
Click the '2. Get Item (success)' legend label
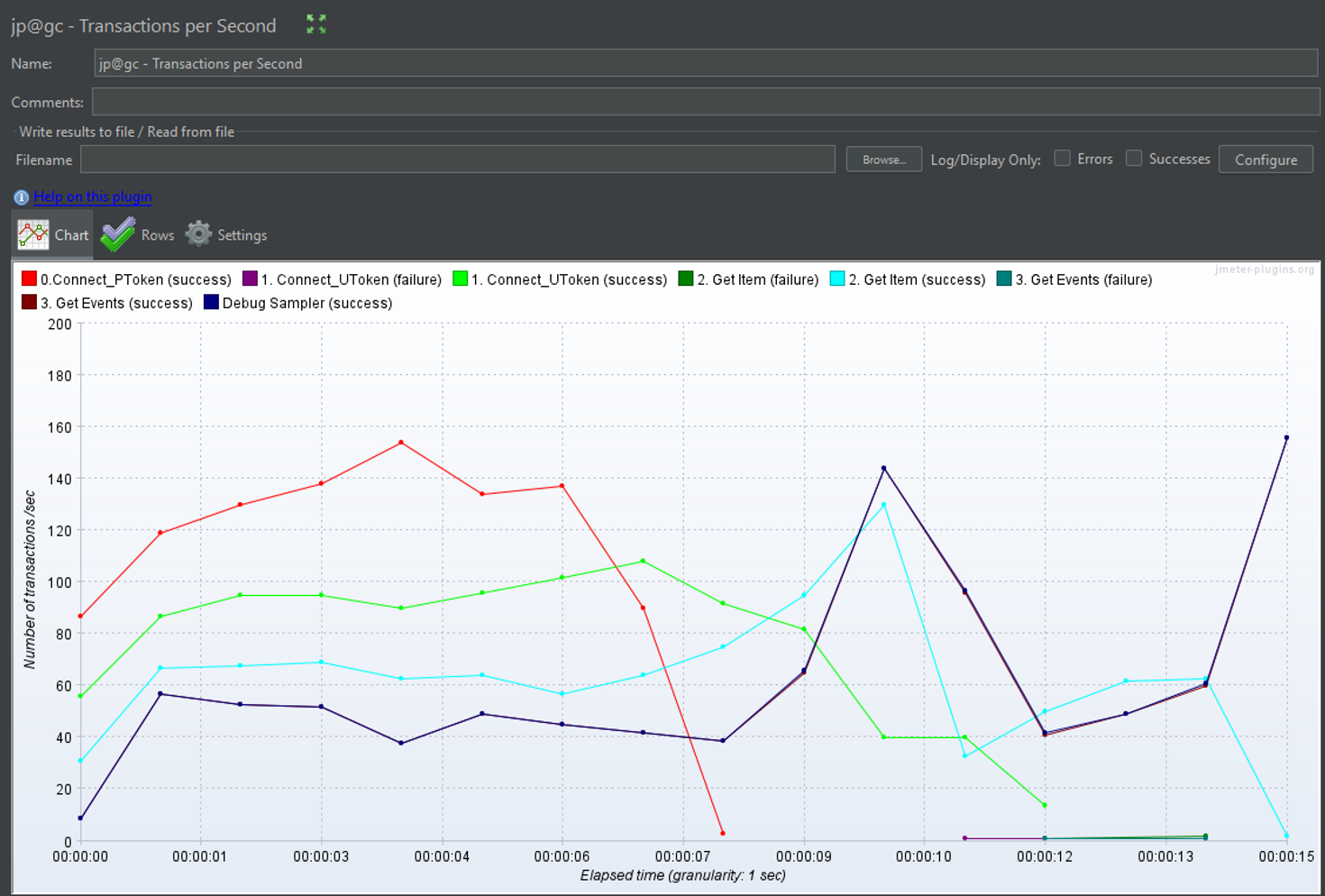(917, 279)
